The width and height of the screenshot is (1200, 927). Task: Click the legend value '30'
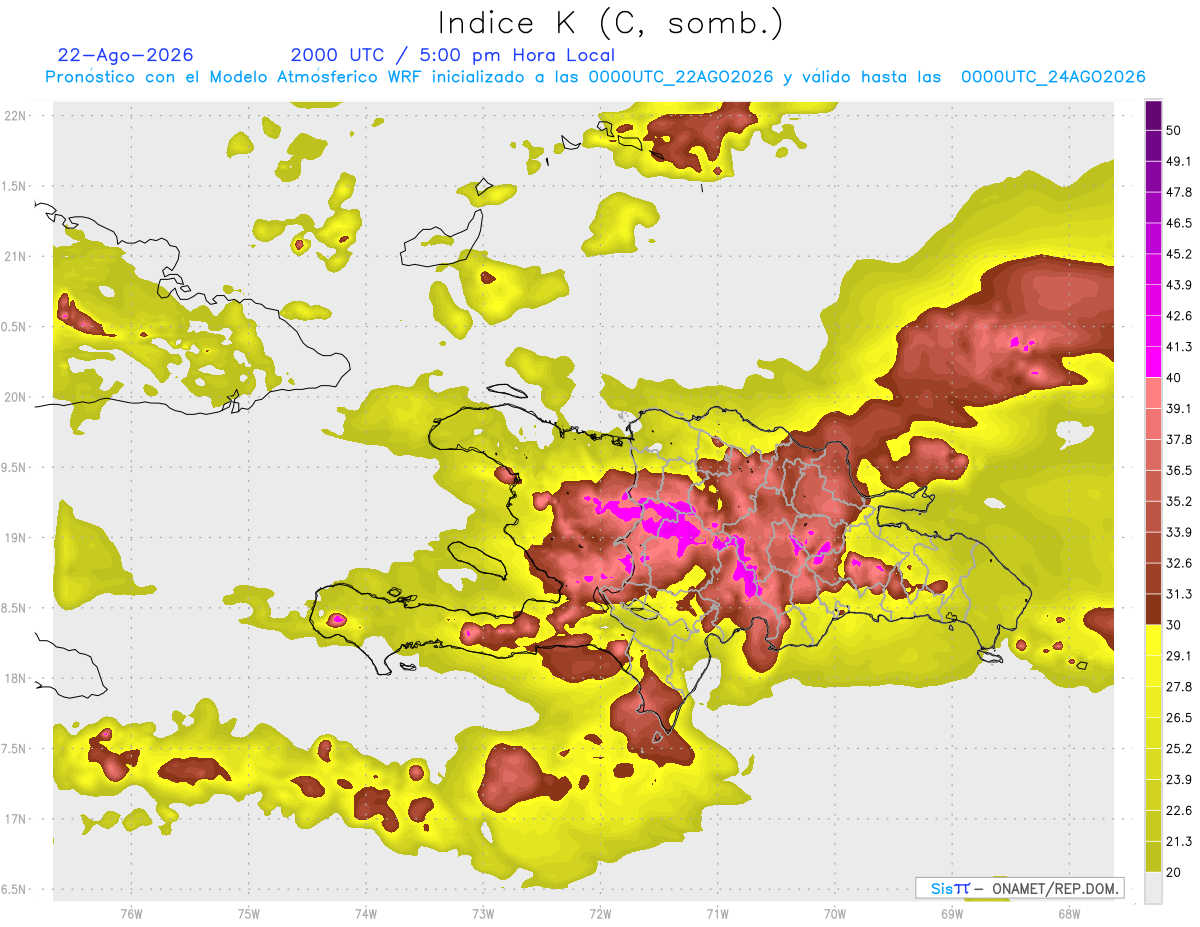[x=1174, y=625]
